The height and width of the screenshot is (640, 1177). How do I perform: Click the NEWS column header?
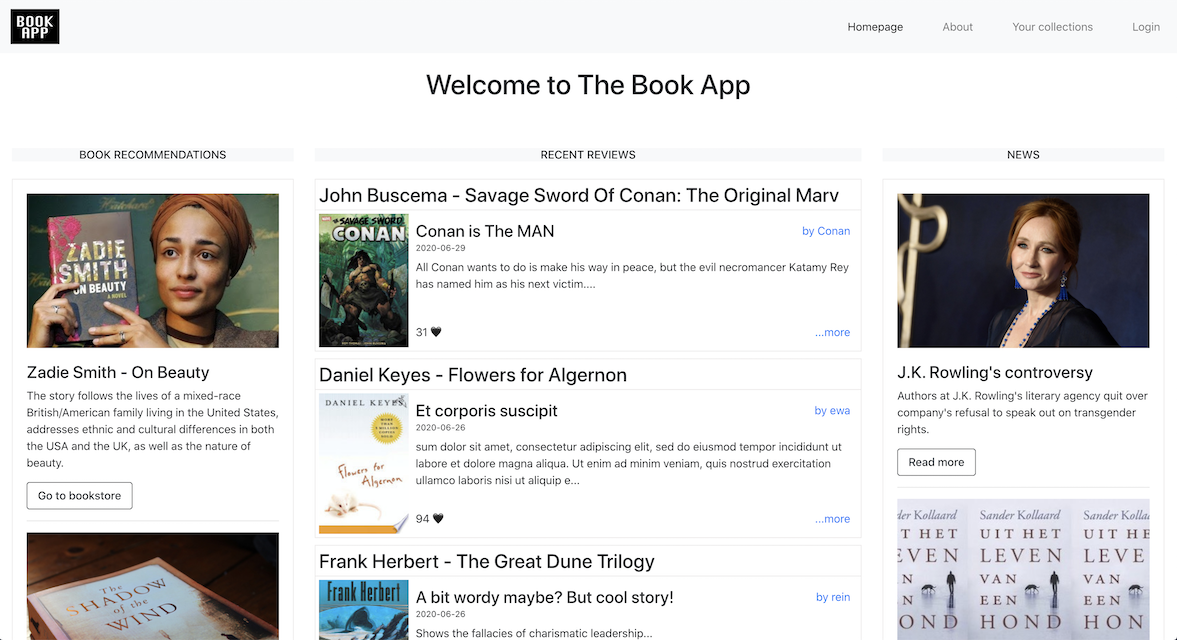coord(1023,155)
